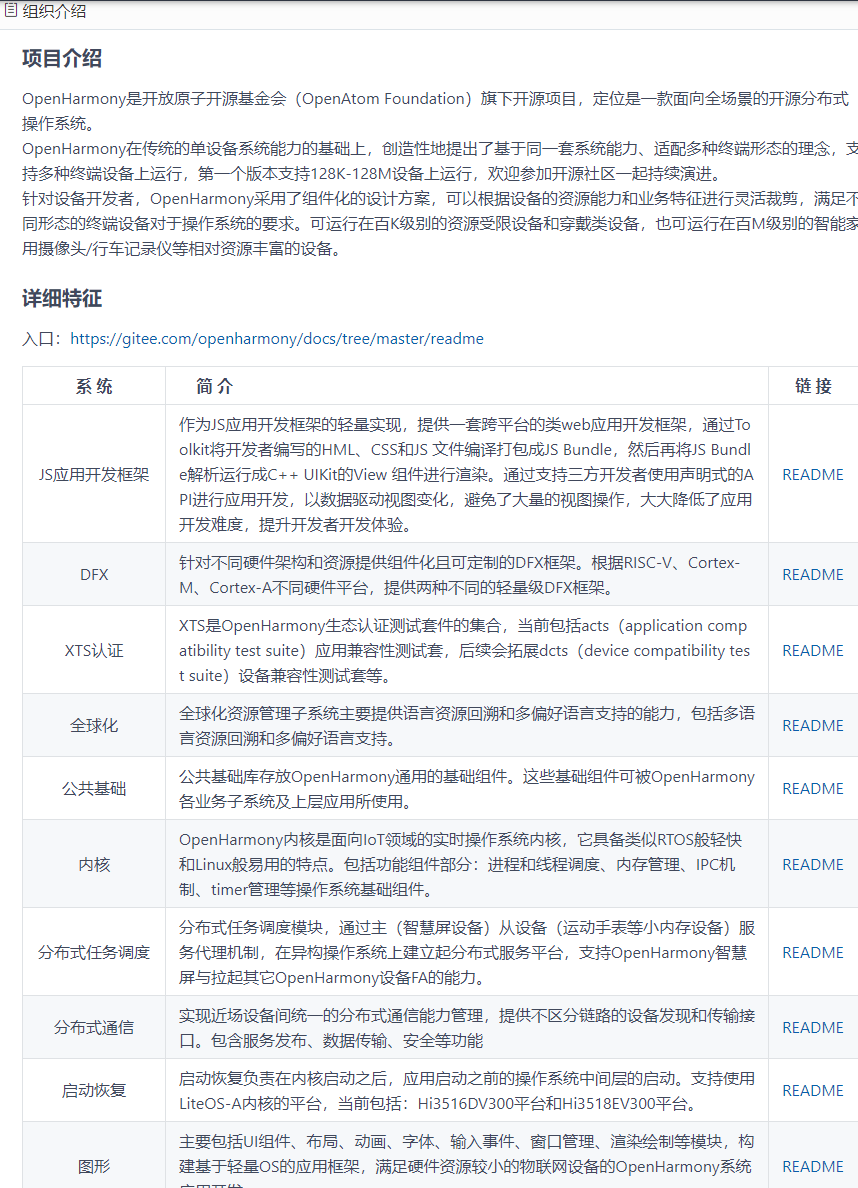Open README link for 全球化 row
858x1188 pixels.
(x=813, y=725)
